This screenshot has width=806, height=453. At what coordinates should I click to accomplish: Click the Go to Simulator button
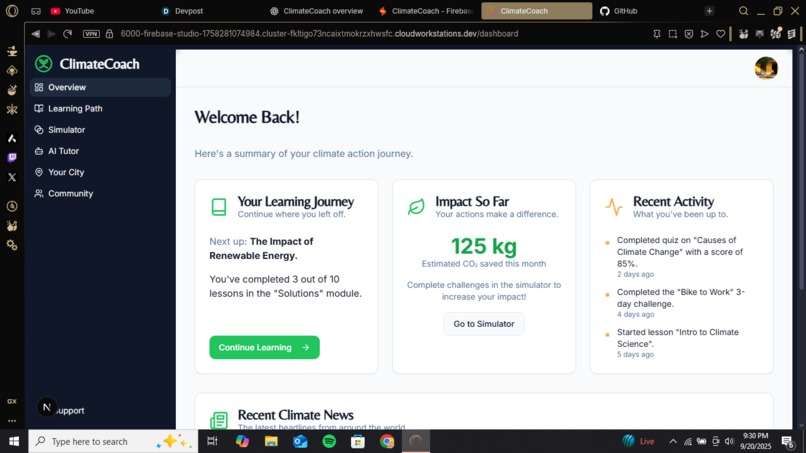pyautogui.click(x=484, y=324)
